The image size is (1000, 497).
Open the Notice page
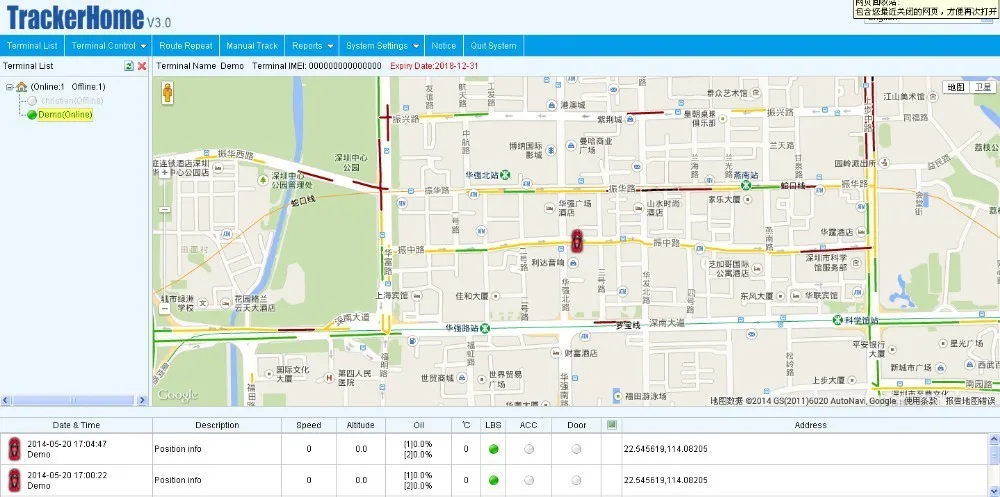[443, 46]
